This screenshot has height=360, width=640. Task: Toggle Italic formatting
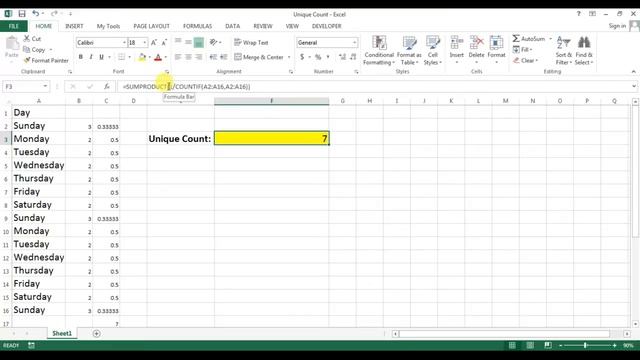91,57
